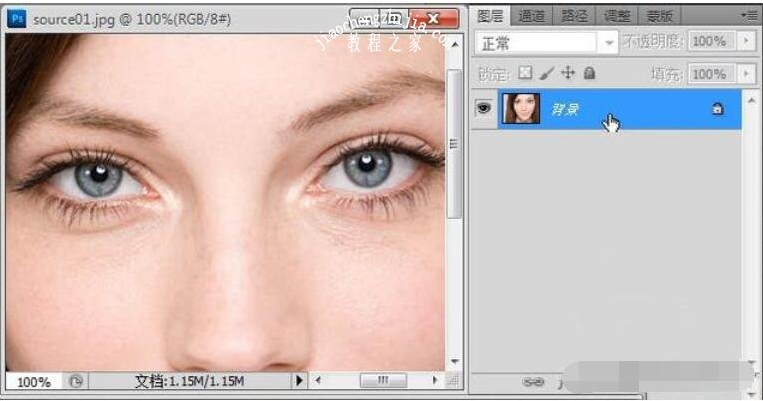The image size is (763, 401).
Task: Click the status bar preview circle icon
Action: (x=75, y=382)
